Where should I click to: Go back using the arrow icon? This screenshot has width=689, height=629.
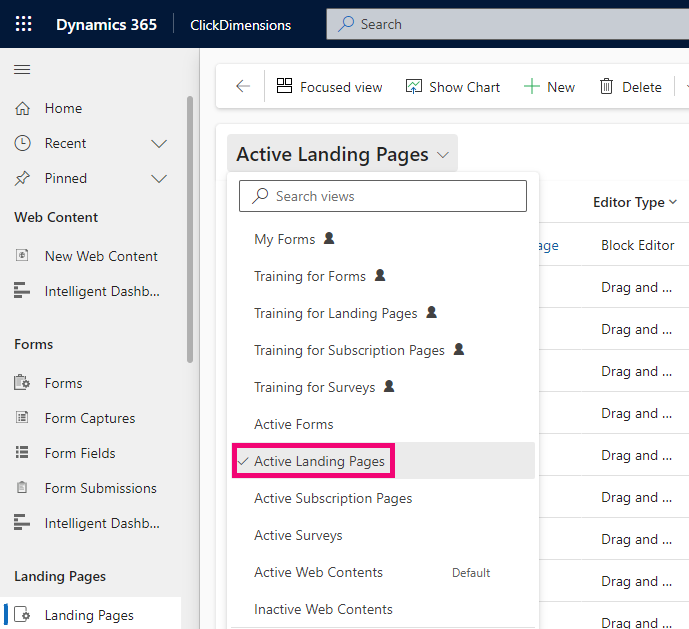pos(243,86)
